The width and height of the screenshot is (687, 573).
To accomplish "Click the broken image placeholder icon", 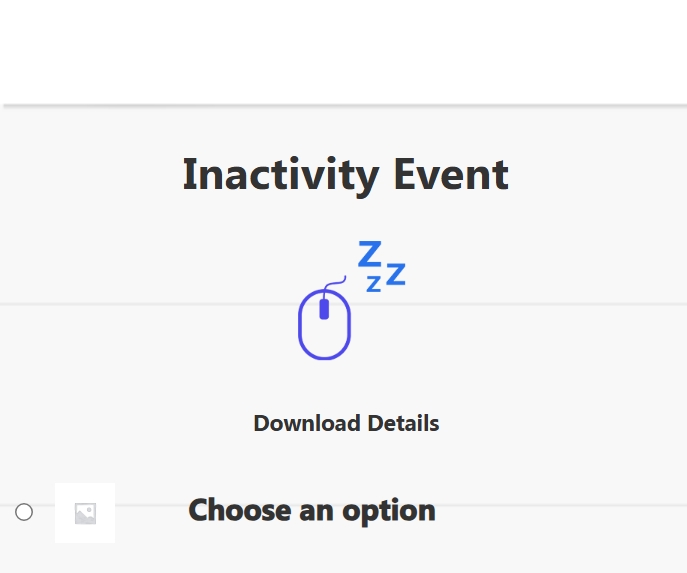I will [x=85, y=513].
